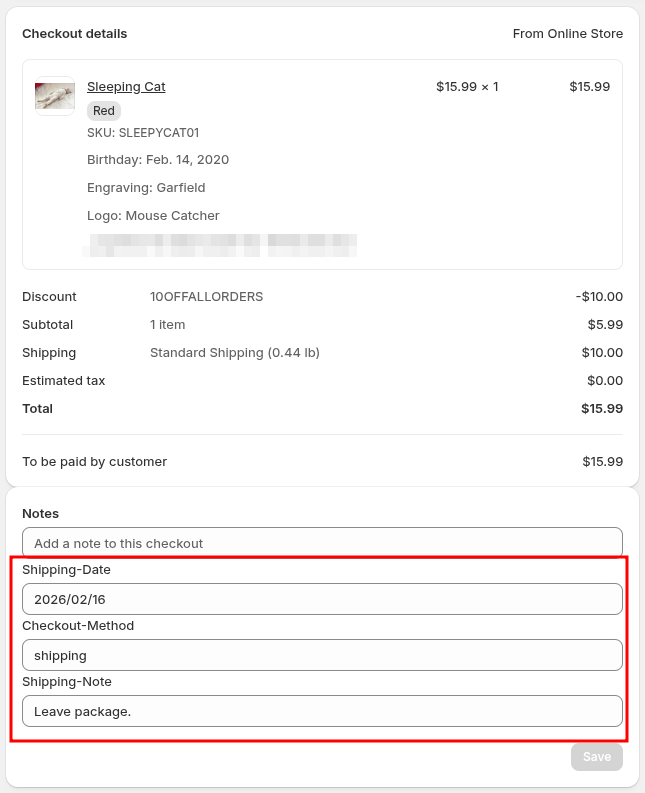The height and width of the screenshot is (793, 645).
Task: Click the To be paid by customer text
Action: pos(95,462)
